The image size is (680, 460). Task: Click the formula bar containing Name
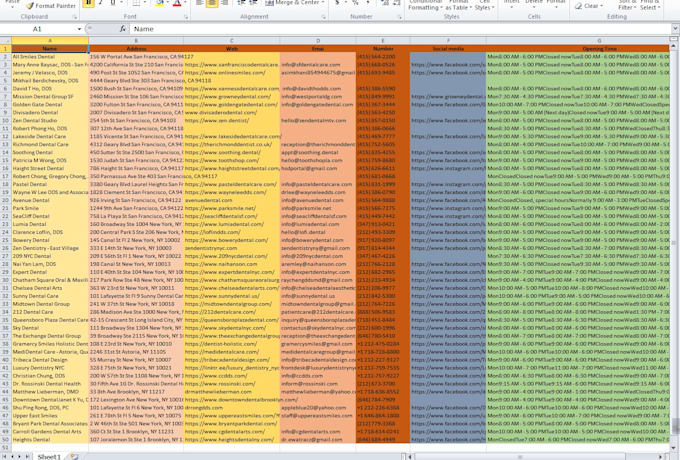[400, 29]
